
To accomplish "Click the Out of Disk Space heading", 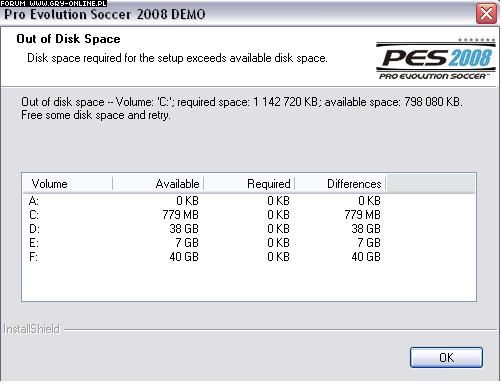I will click(x=68, y=39).
